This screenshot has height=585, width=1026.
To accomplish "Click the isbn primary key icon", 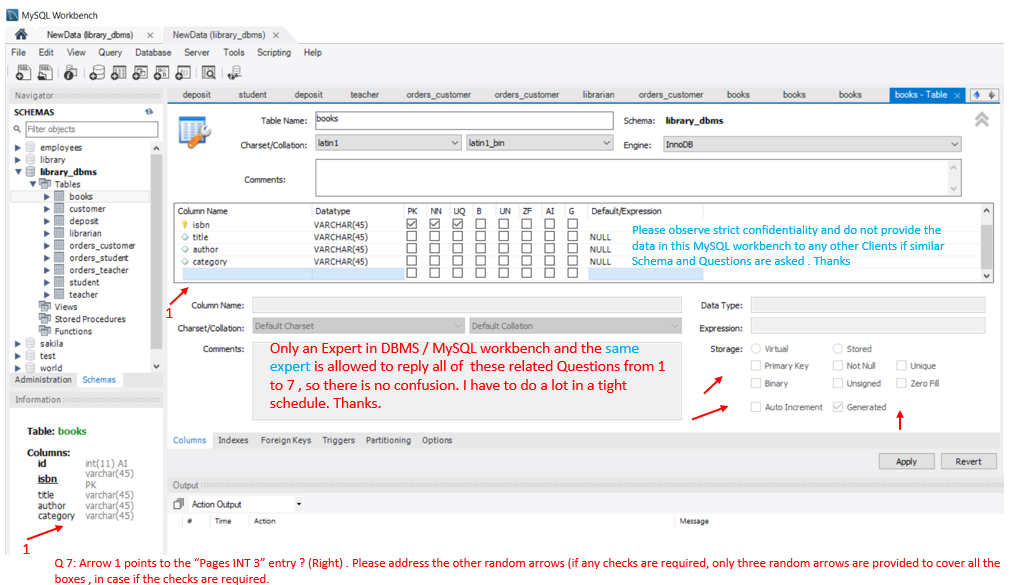I will 185,224.
